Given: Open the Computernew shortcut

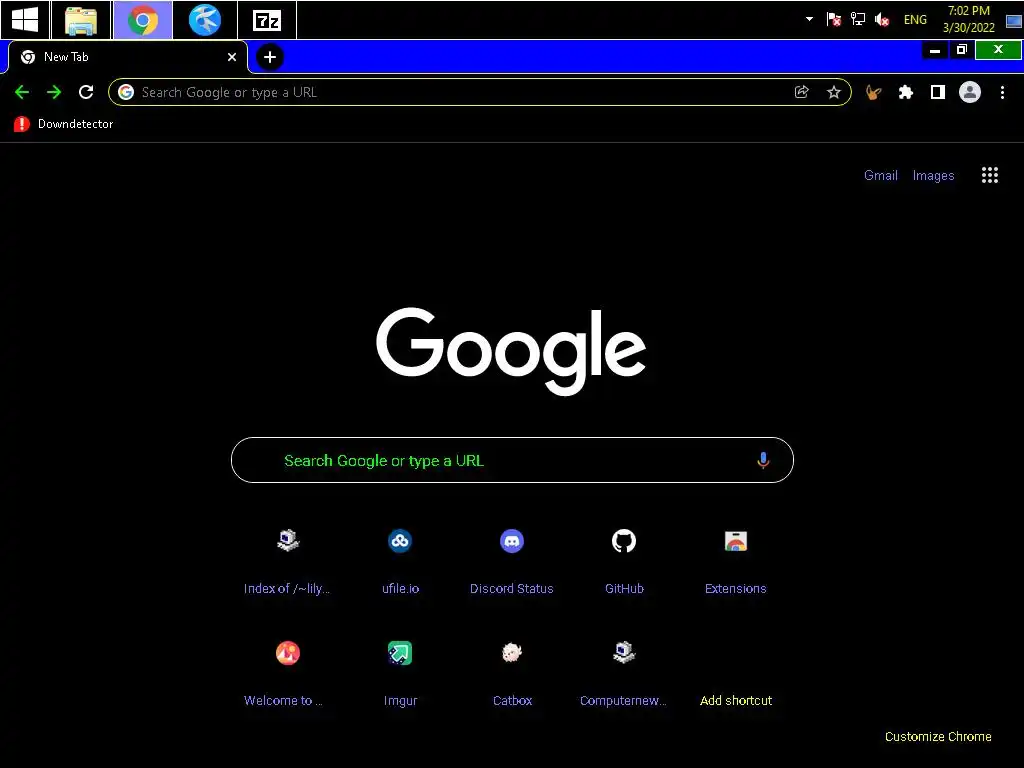Looking at the screenshot, I should tap(624, 673).
